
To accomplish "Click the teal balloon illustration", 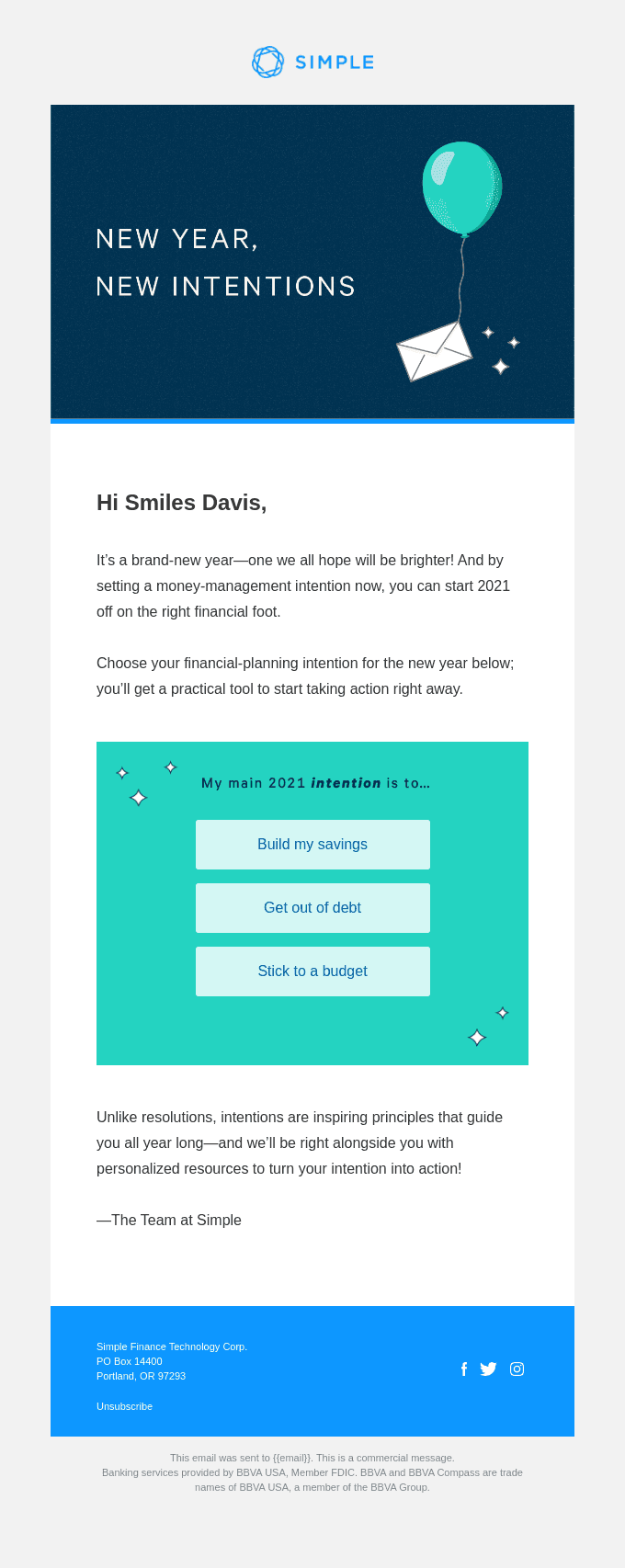I will (x=462, y=188).
